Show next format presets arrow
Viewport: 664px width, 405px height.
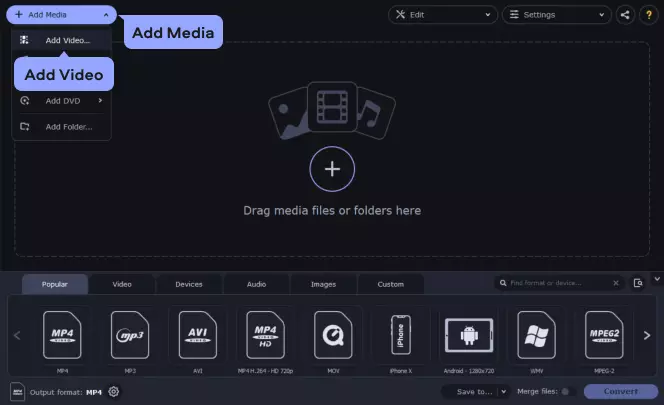tap(647, 336)
